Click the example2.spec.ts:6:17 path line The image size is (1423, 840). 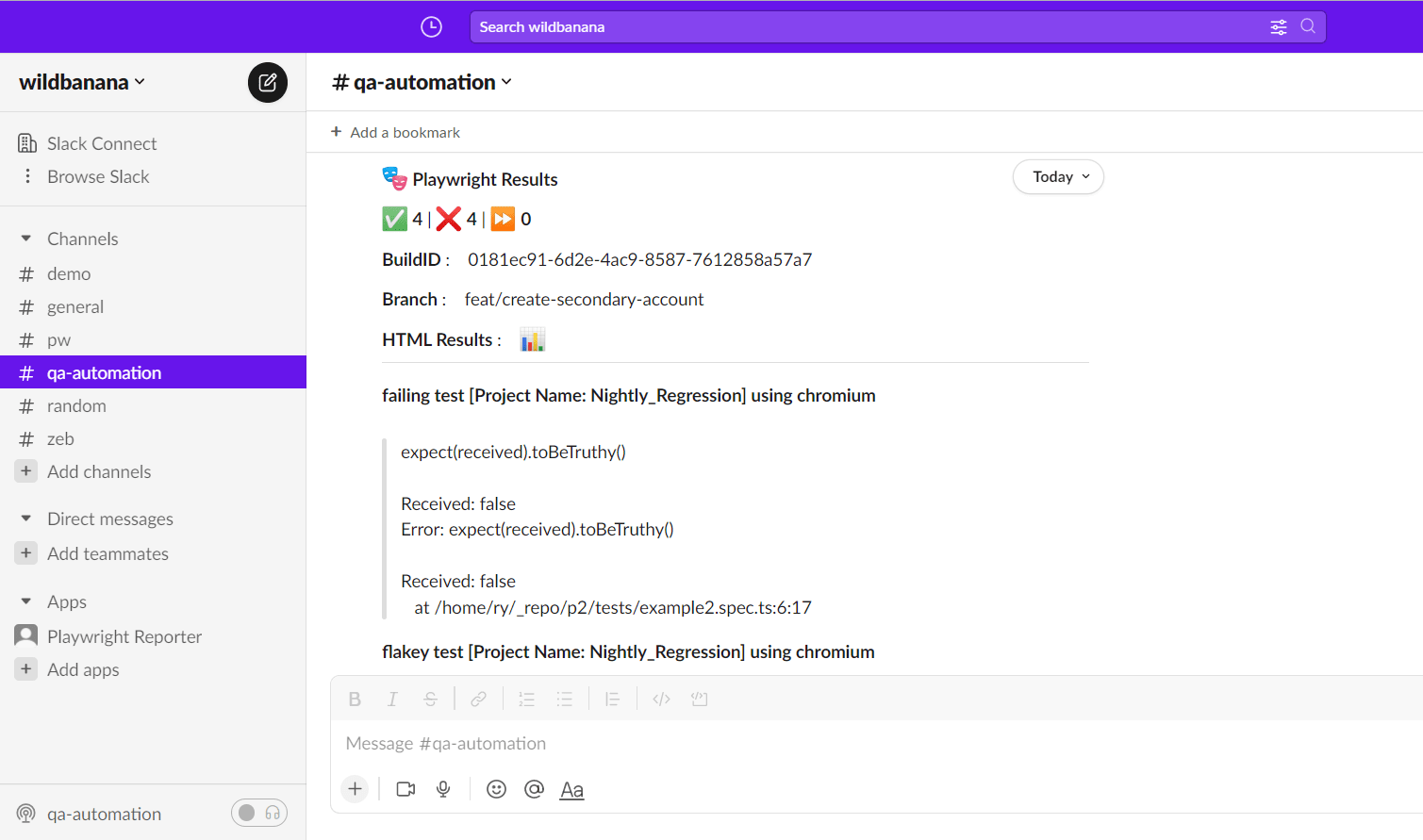point(613,607)
